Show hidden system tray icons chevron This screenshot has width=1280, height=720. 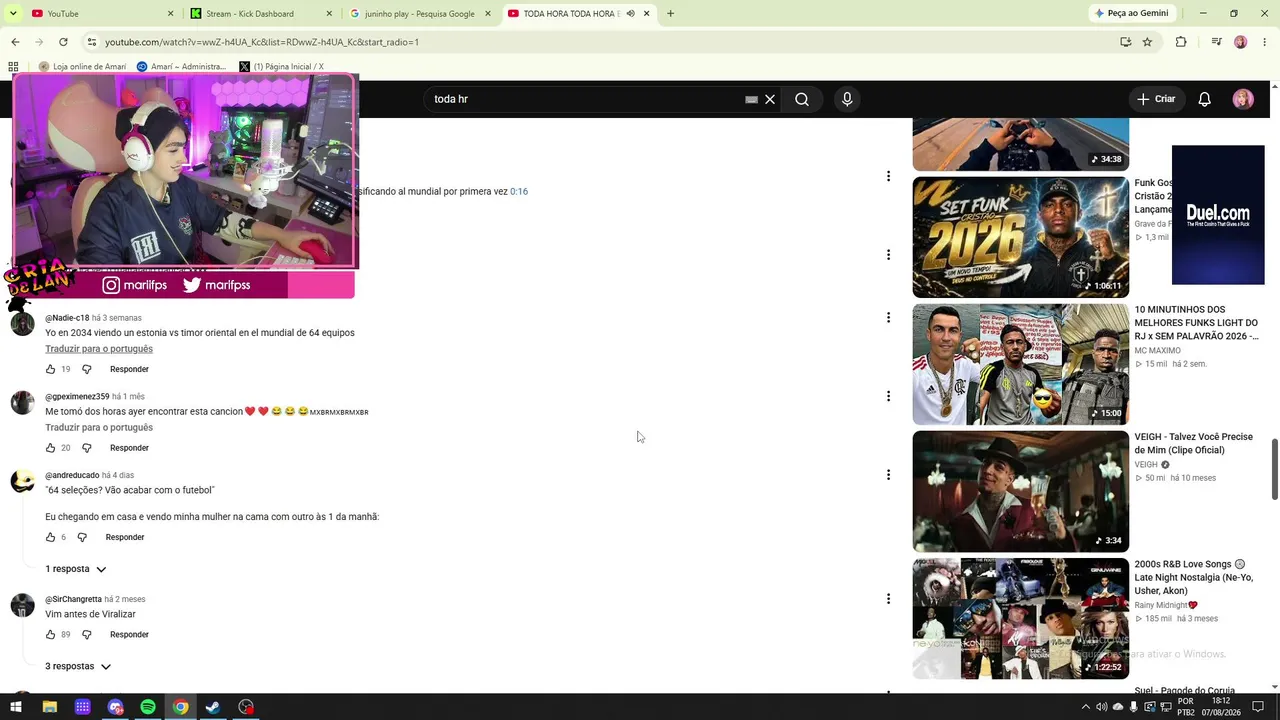point(1086,707)
